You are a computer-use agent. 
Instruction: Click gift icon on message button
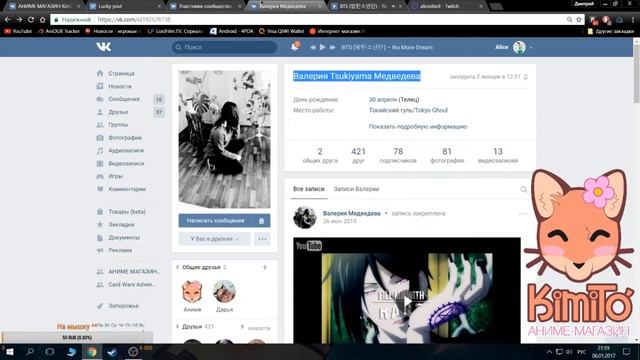click(x=262, y=221)
